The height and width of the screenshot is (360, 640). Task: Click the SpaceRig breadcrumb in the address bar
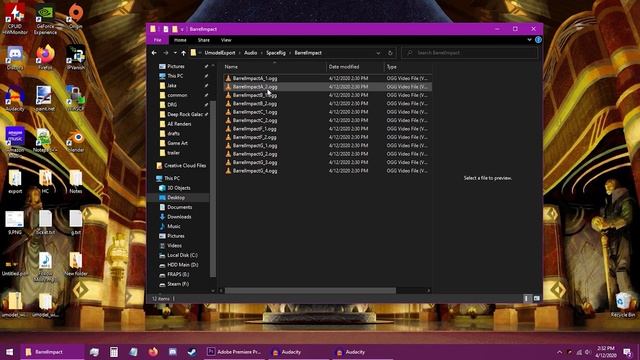(276, 53)
